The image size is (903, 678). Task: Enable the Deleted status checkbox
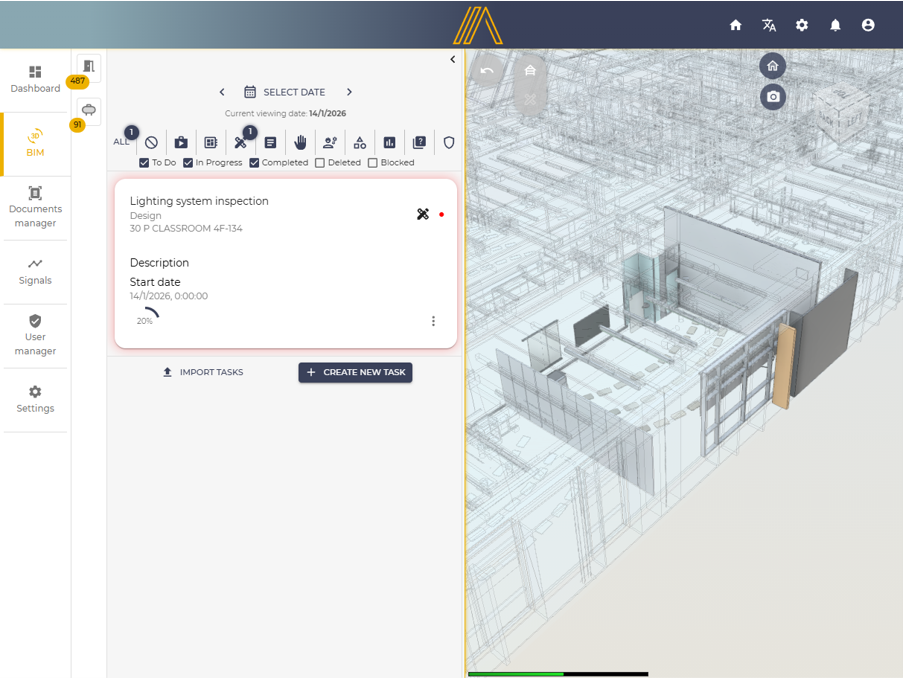pos(320,163)
